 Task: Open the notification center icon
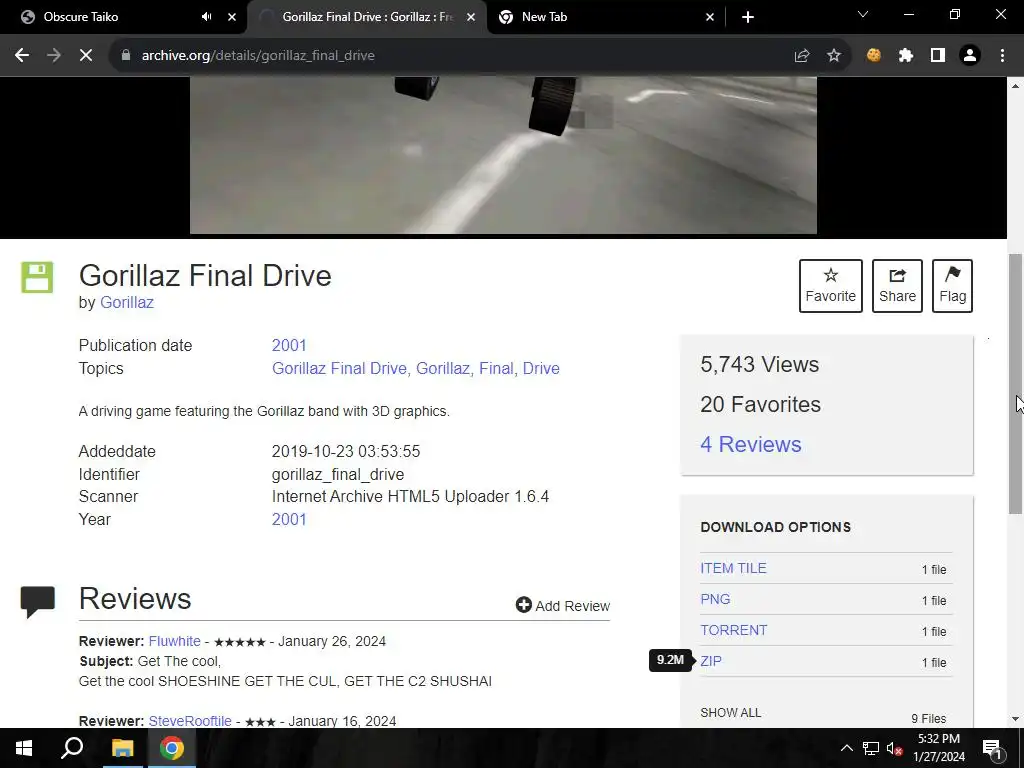pos(993,748)
